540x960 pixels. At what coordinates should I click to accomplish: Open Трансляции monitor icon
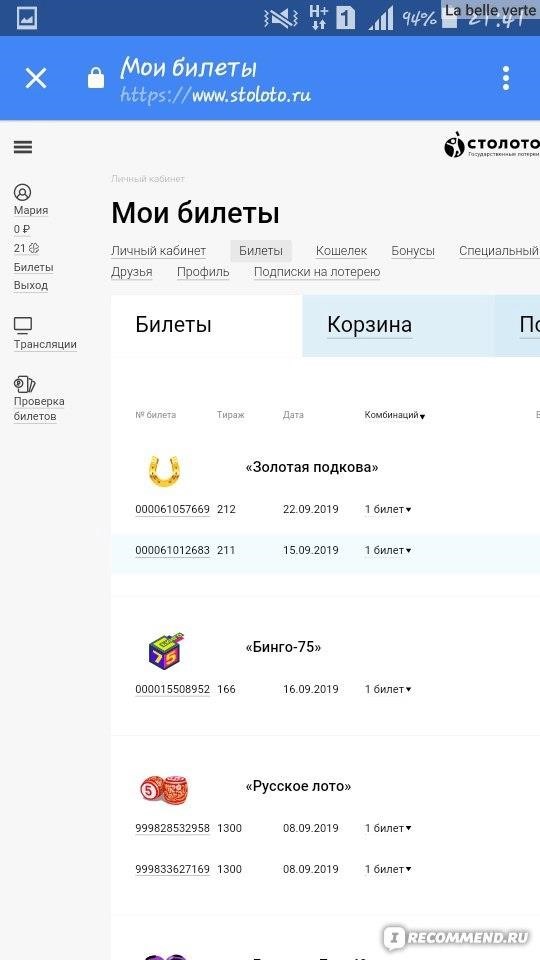[23, 325]
